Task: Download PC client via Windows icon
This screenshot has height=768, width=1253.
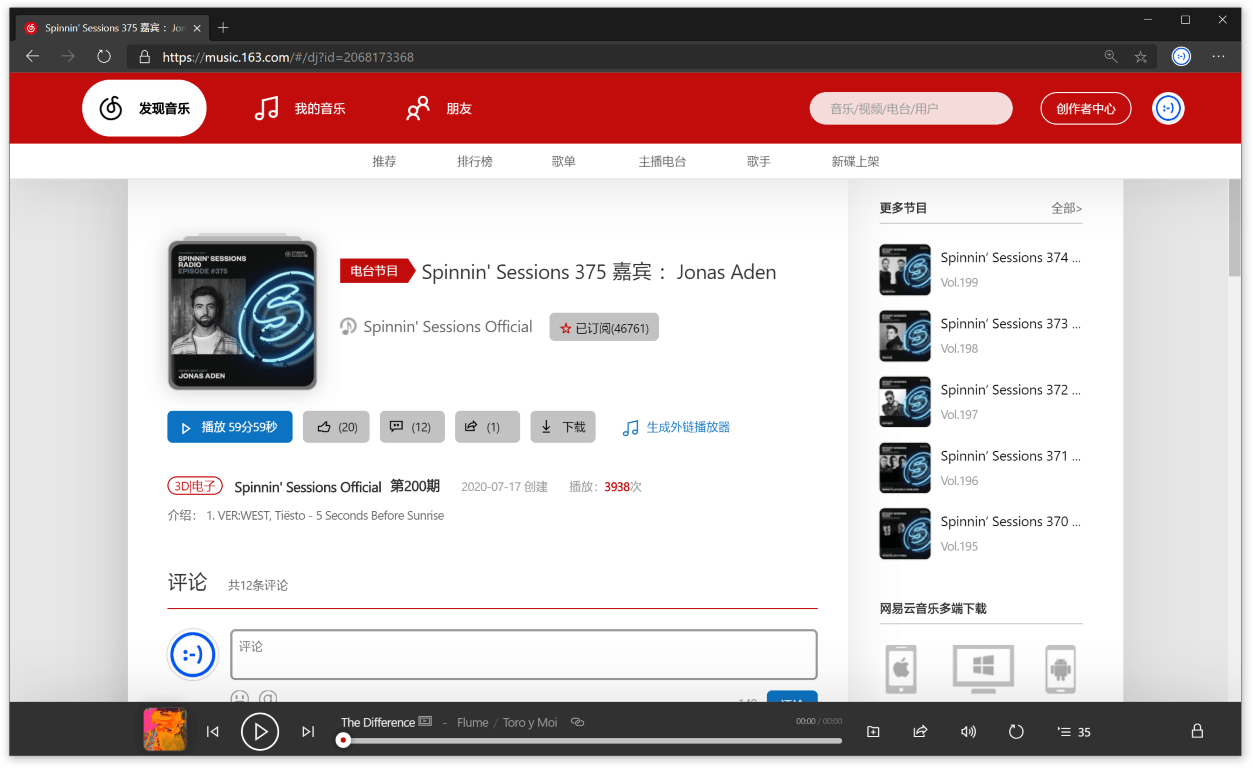Action: [x=983, y=669]
